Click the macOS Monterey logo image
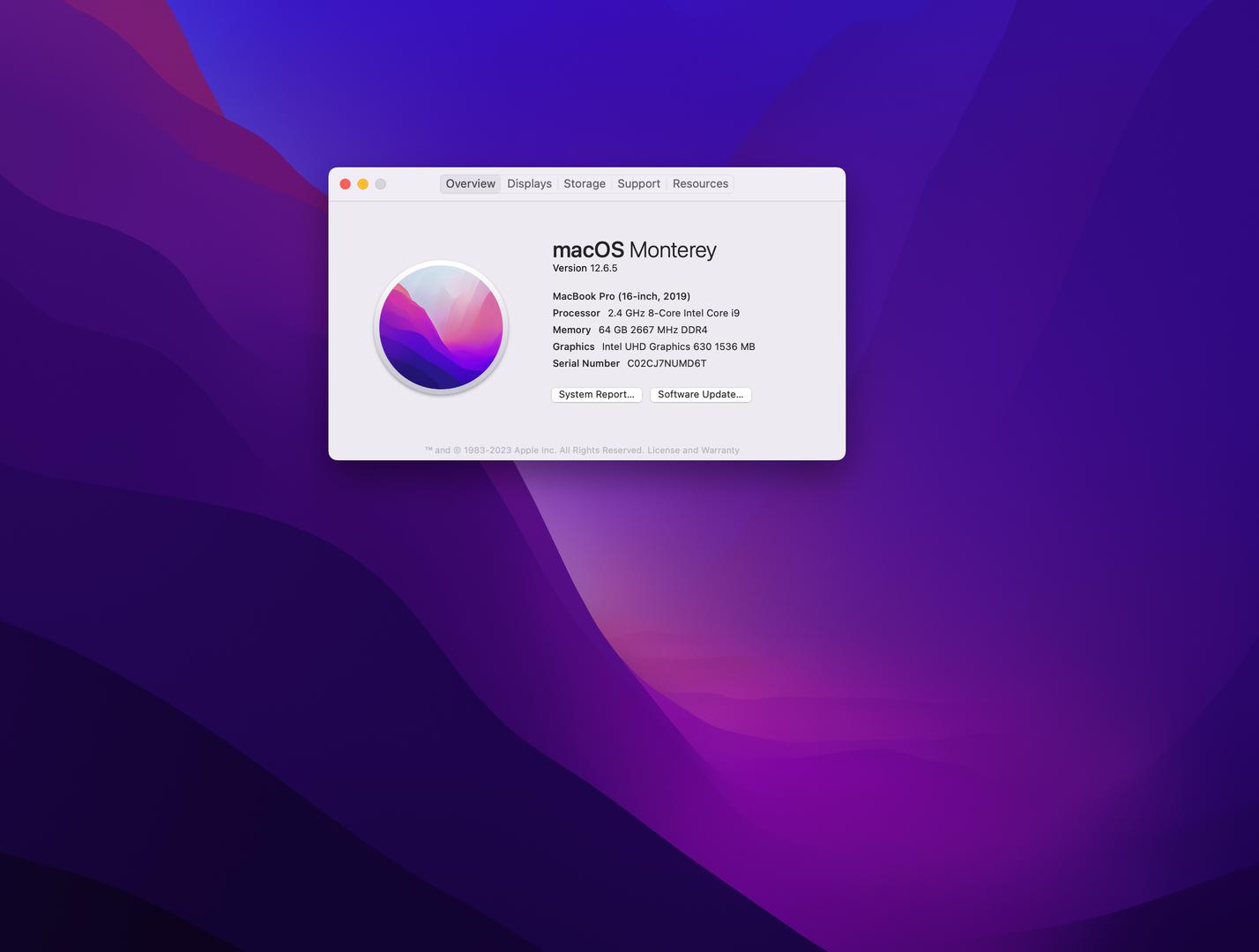 [441, 327]
